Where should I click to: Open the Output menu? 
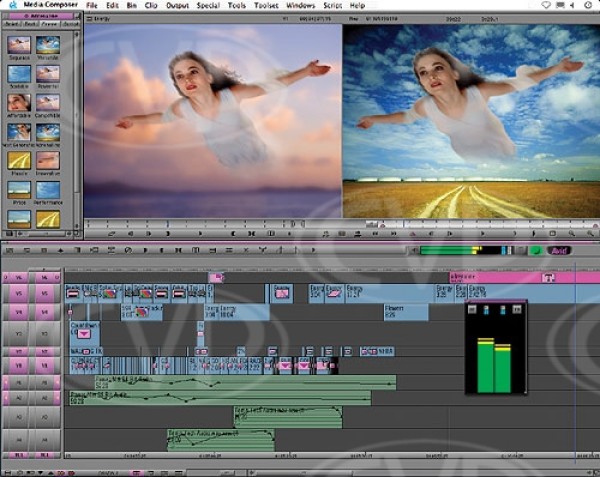pyautogui.click(x=177, y=5)
